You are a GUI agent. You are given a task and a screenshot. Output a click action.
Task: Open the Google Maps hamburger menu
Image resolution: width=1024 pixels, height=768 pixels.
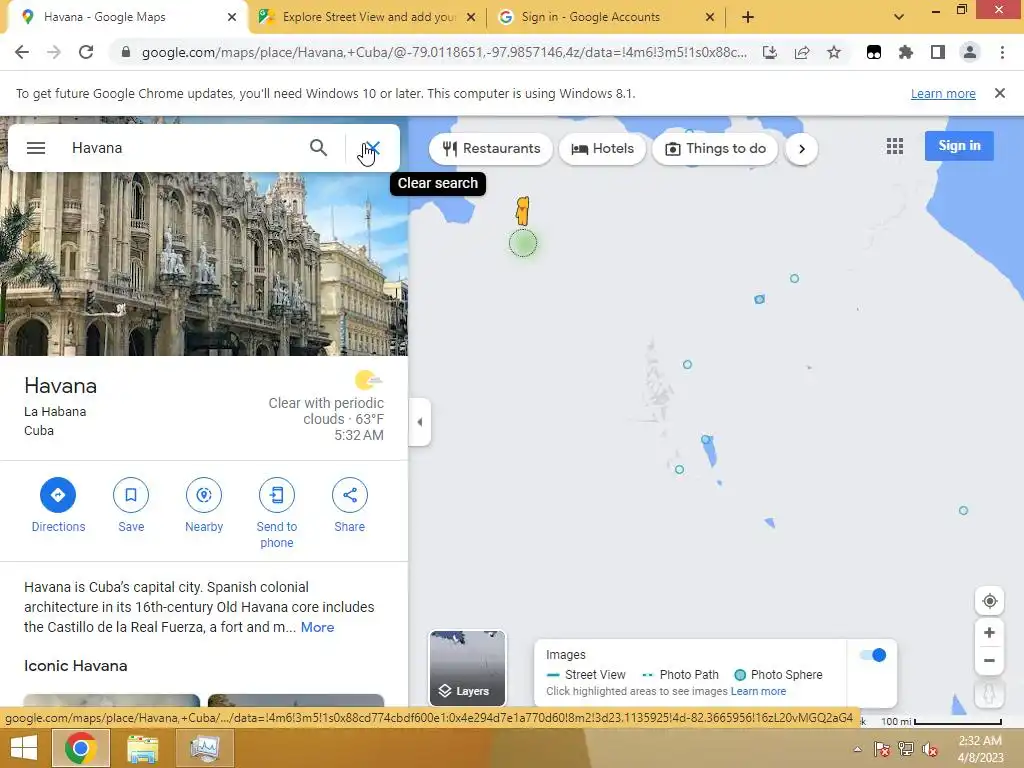pos(36,148)
